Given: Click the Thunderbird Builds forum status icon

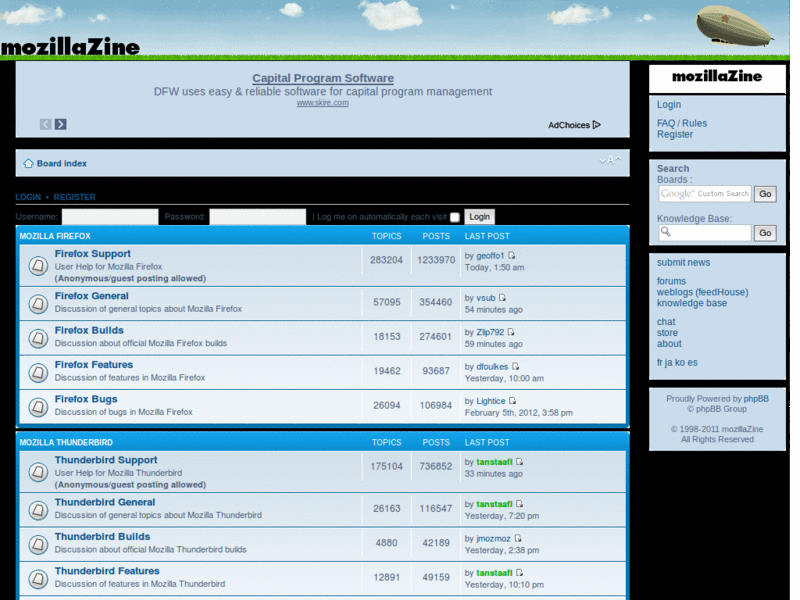Looking at the screenshot, I should coord(38,544).
